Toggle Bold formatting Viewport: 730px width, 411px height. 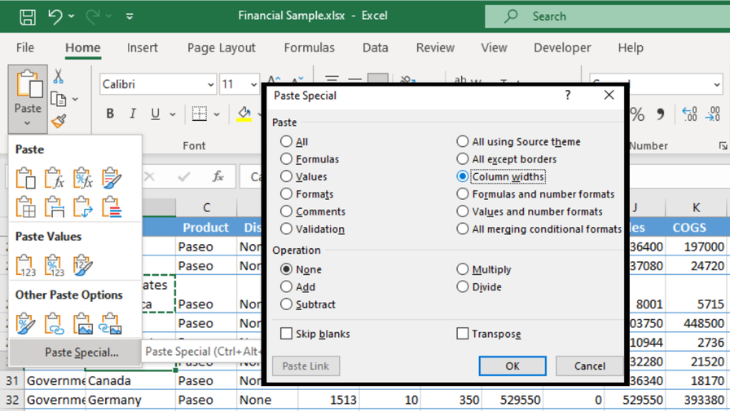110,114
